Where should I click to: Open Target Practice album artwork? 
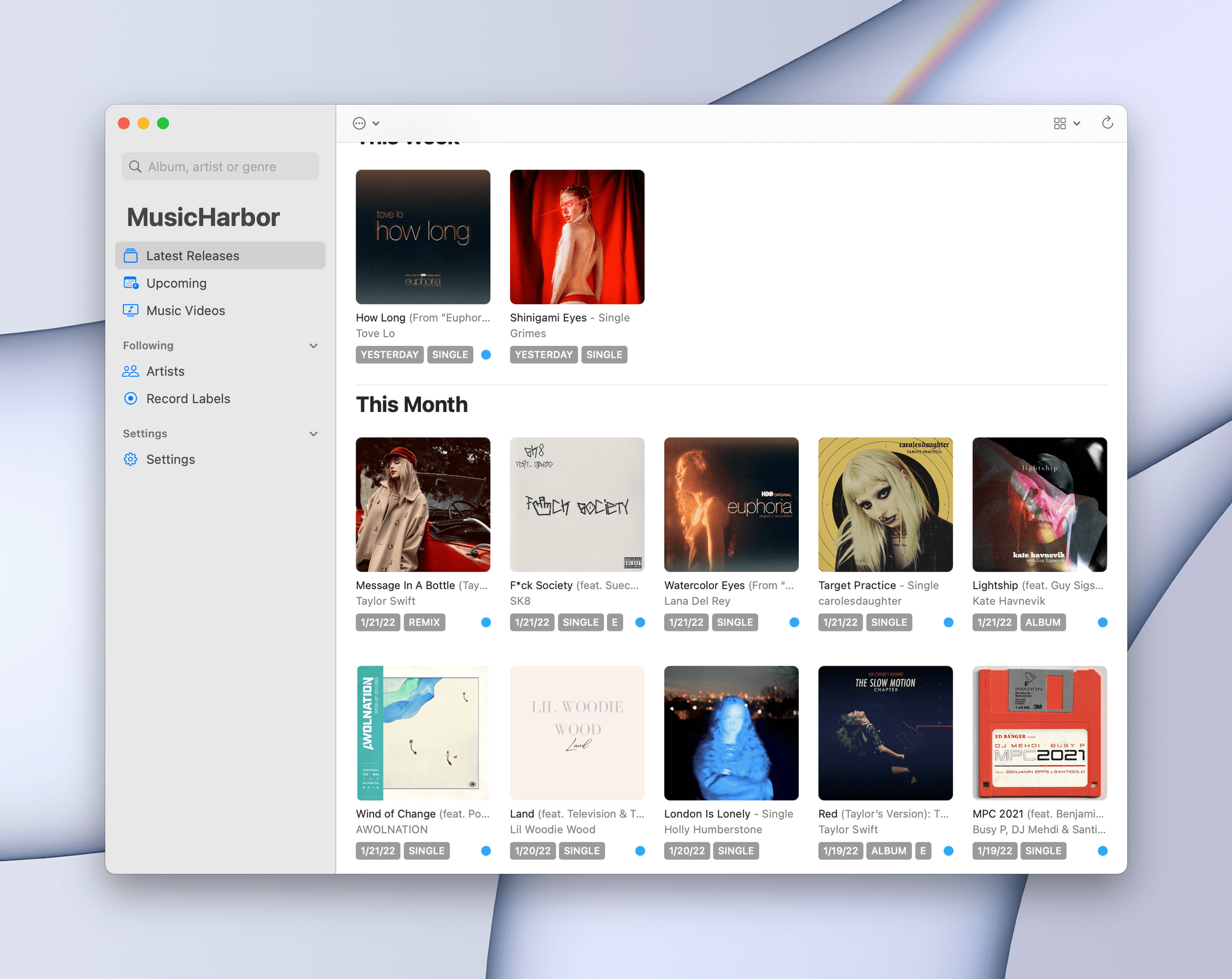tap(885, 505)
